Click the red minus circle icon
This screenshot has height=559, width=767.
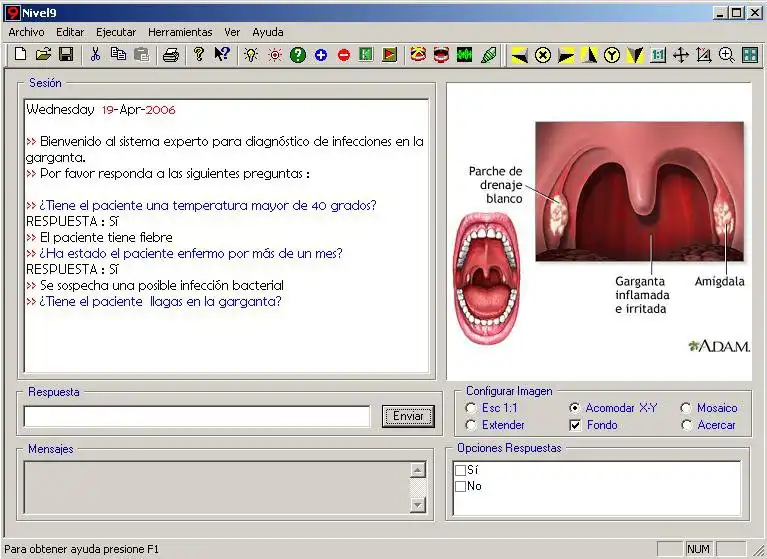tap(344, 55)
